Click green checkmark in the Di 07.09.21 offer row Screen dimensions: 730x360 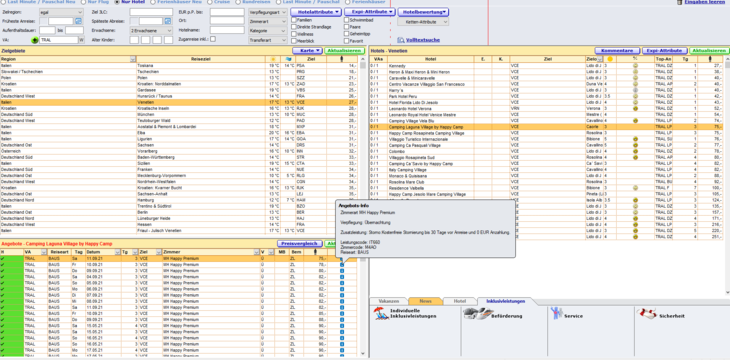3,295
